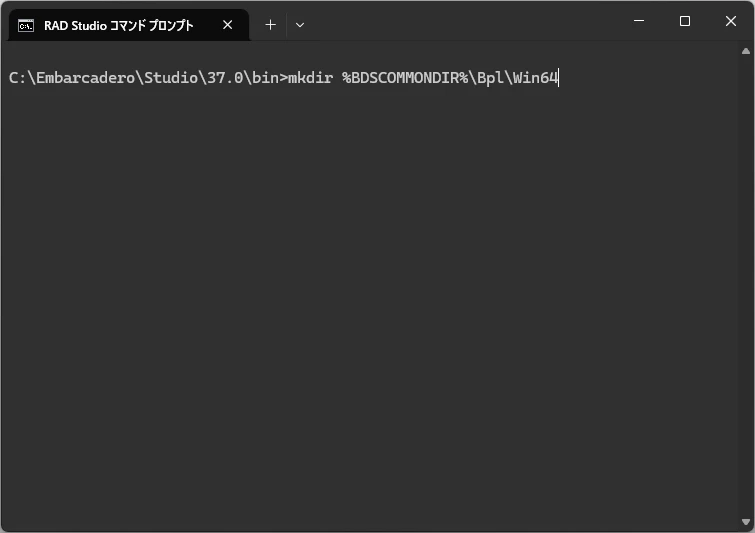The image size is (755, 533).
Task: Click the scrollbar down arrow
Action: pos(746,522)
